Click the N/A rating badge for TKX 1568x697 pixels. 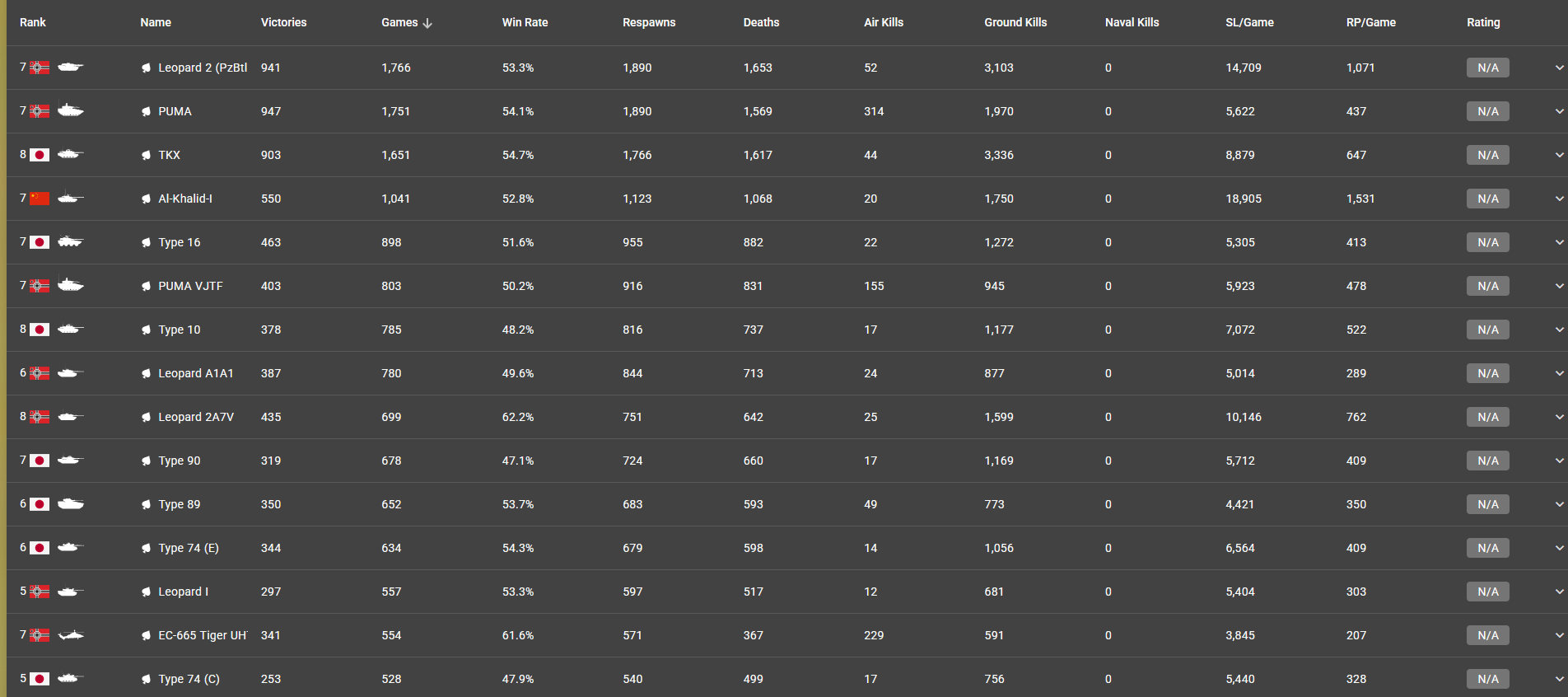(x=1487, y=155)
